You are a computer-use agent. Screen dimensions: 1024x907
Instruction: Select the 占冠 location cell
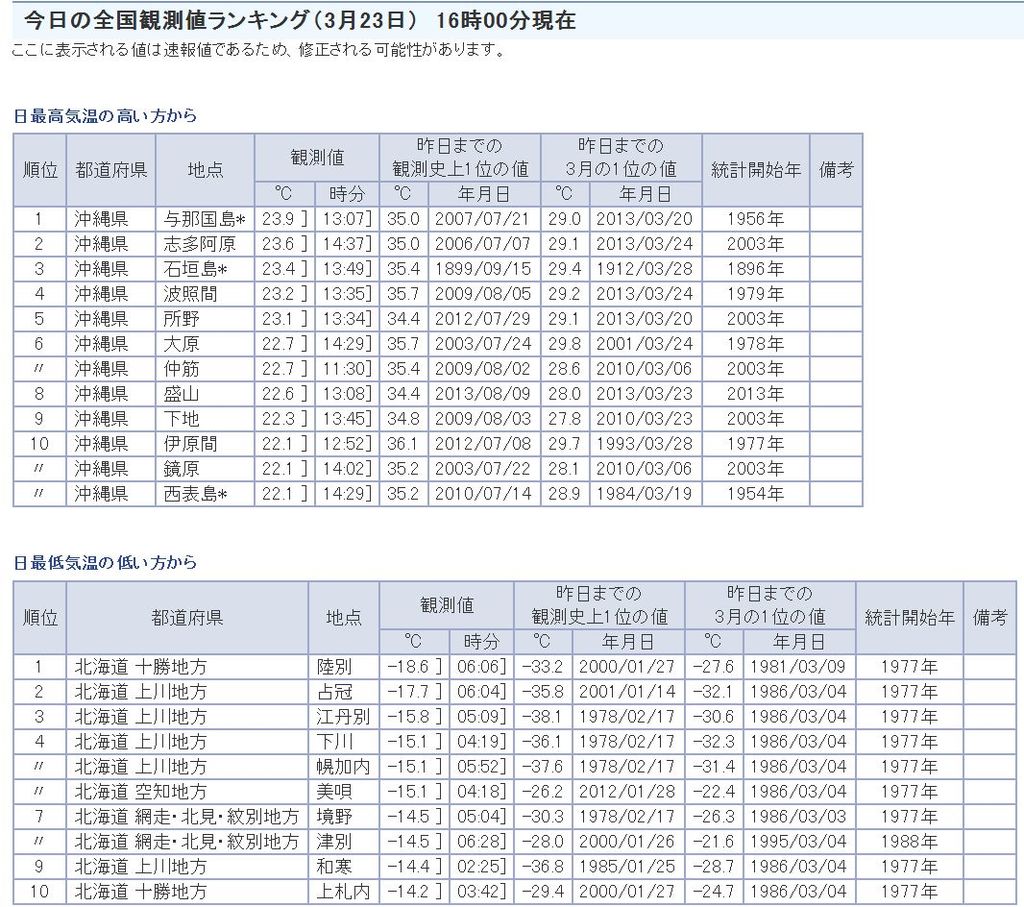click(334, 692)
